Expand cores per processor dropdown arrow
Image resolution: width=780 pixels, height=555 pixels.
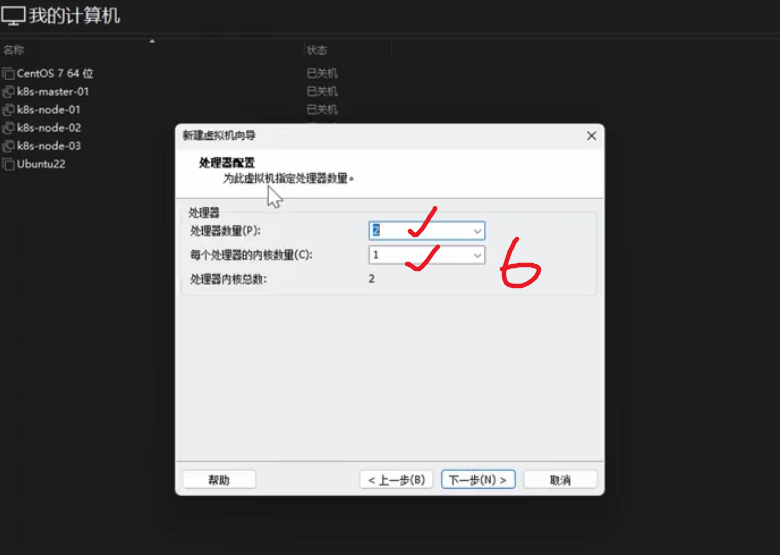coord(477,255)
